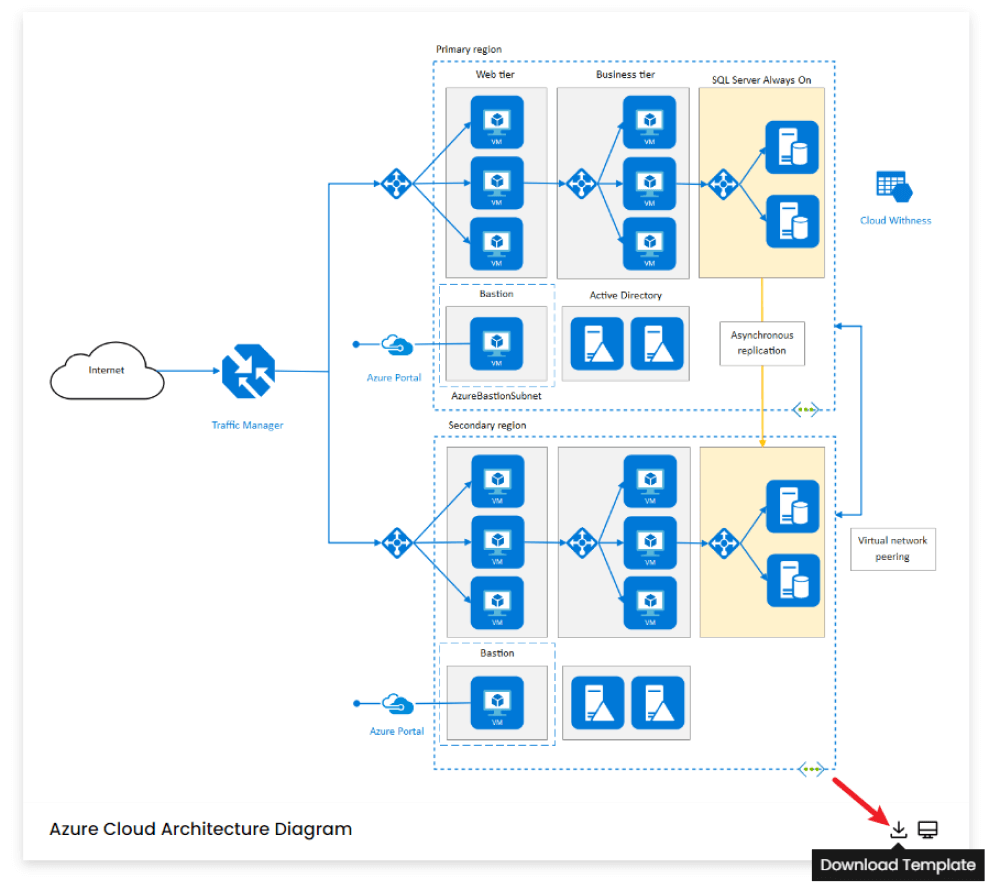Select the lower SQL server icon in primary region
This screenshot has width=1000, height=896.
click(792, 221)
